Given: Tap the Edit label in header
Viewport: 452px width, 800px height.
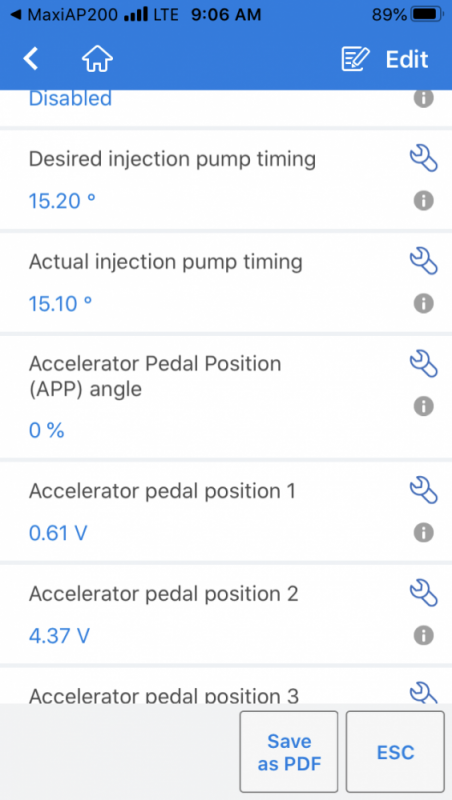Looking at the screenshot, I should [x=407, y=59].
